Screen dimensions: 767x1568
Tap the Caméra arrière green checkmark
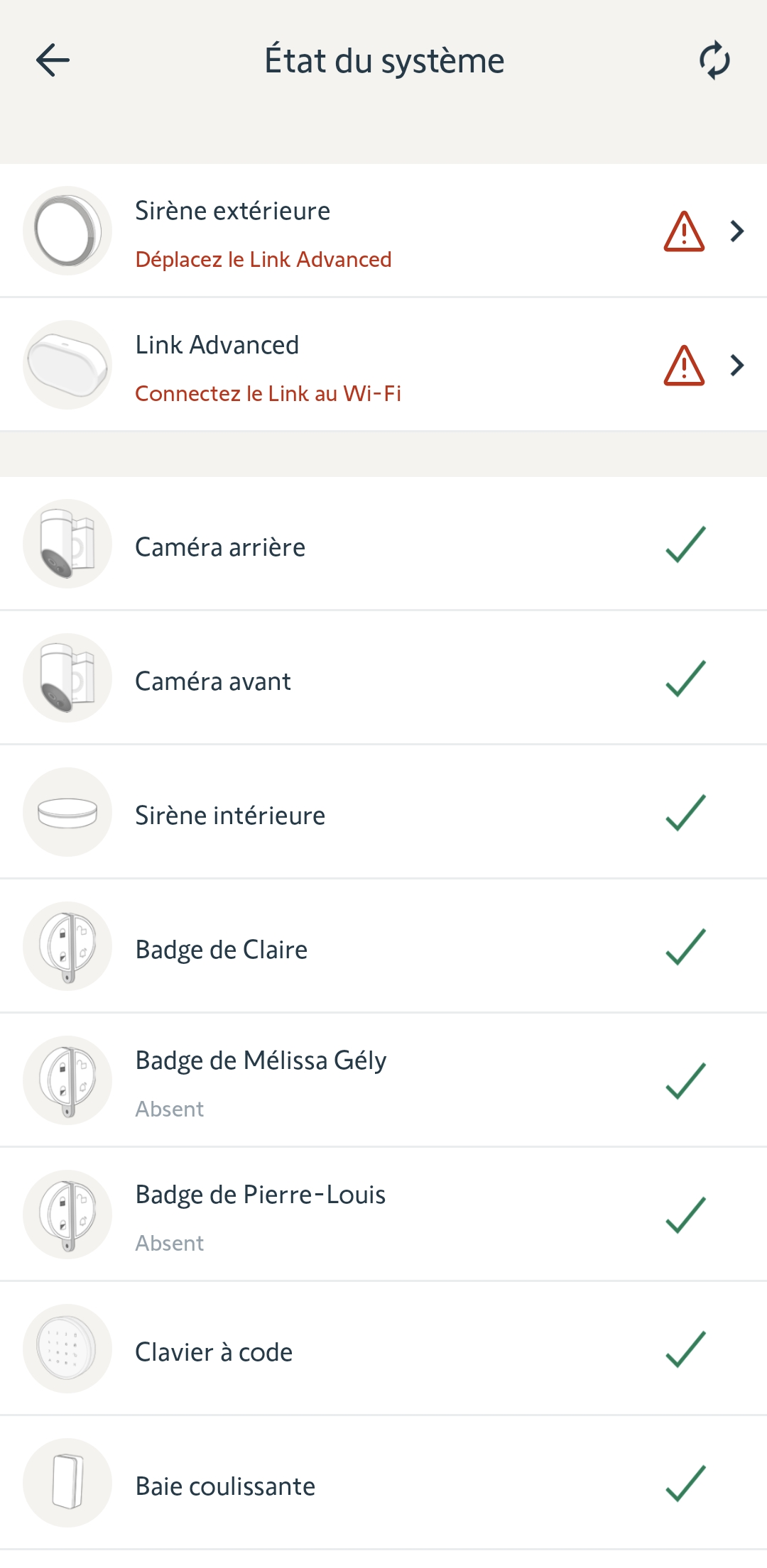point(685,544)
